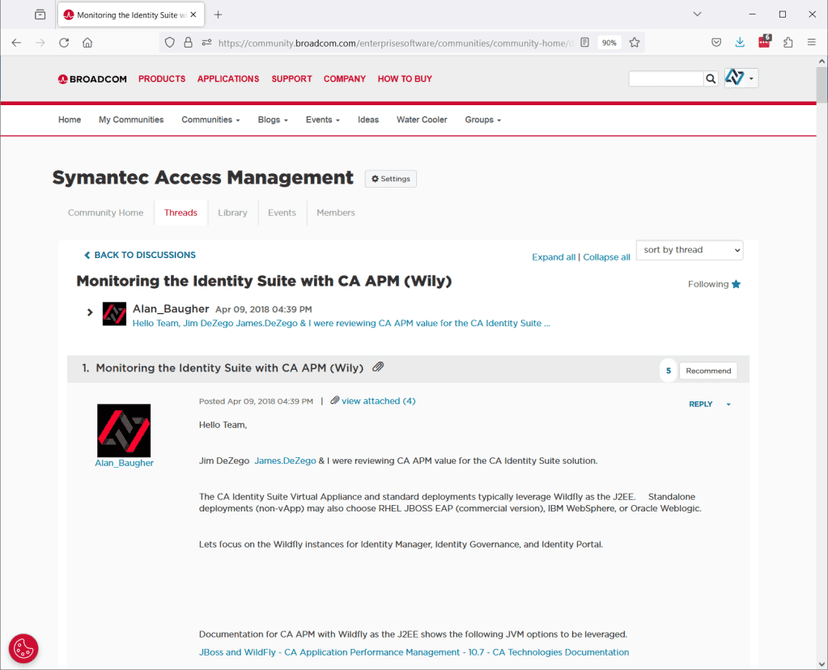Click the site search magnifier icon
This screenshot has width=828, height=670.
(x=710, y=78)
